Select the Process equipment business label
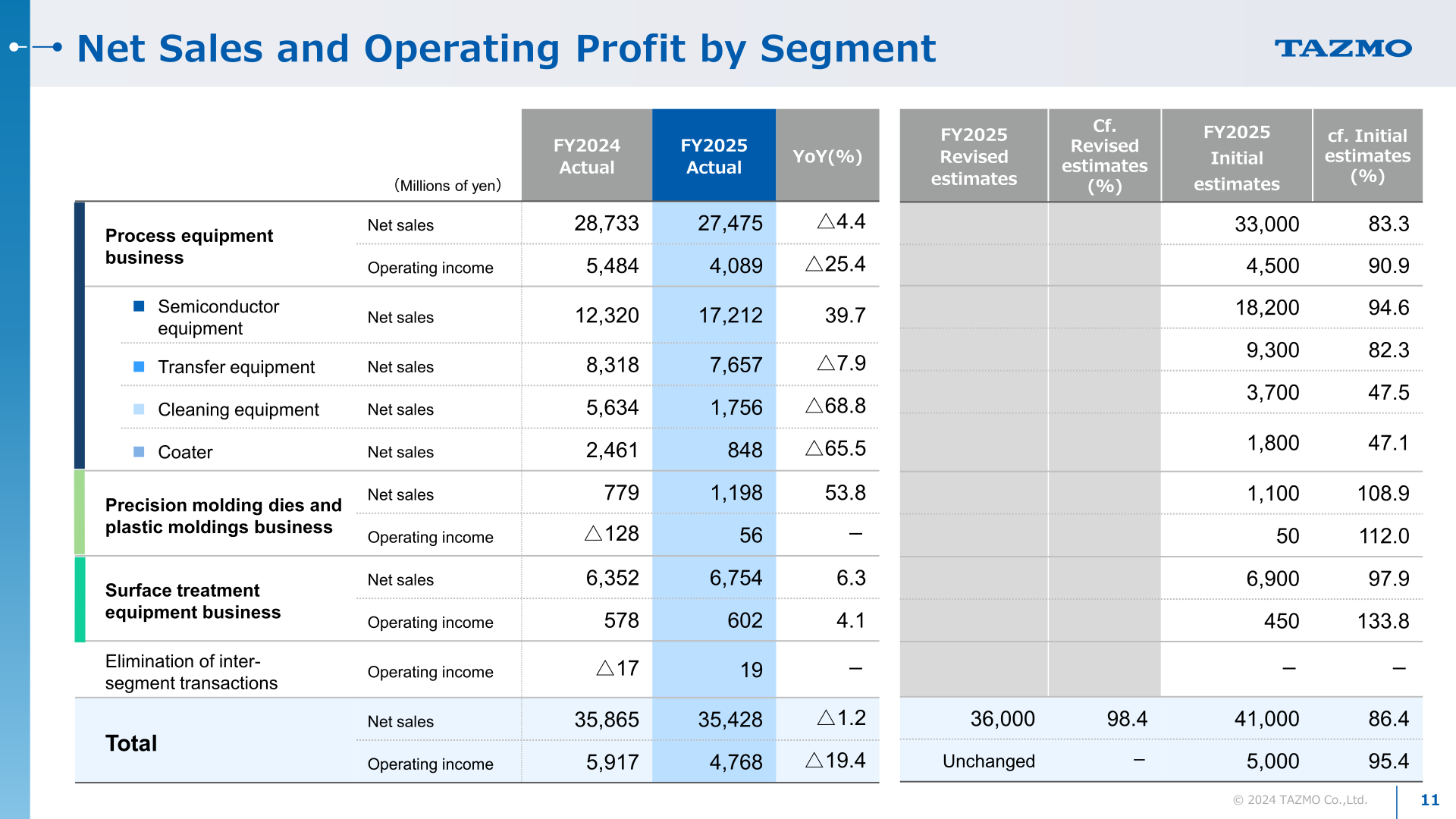The image size is (1456, 819). coord(189,246)
